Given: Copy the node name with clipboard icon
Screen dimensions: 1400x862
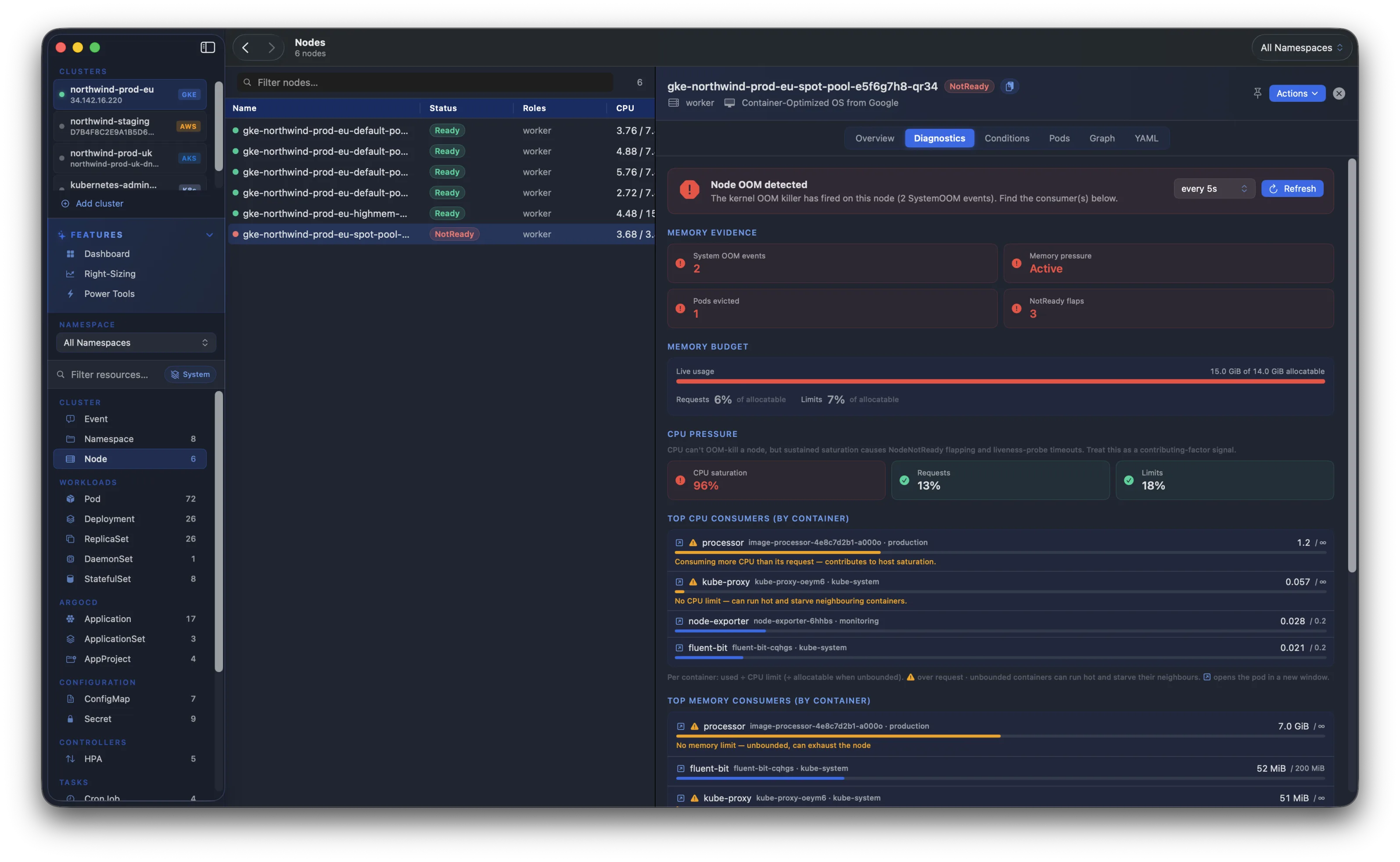Looking at the screenshot, I should (1009, 86).
